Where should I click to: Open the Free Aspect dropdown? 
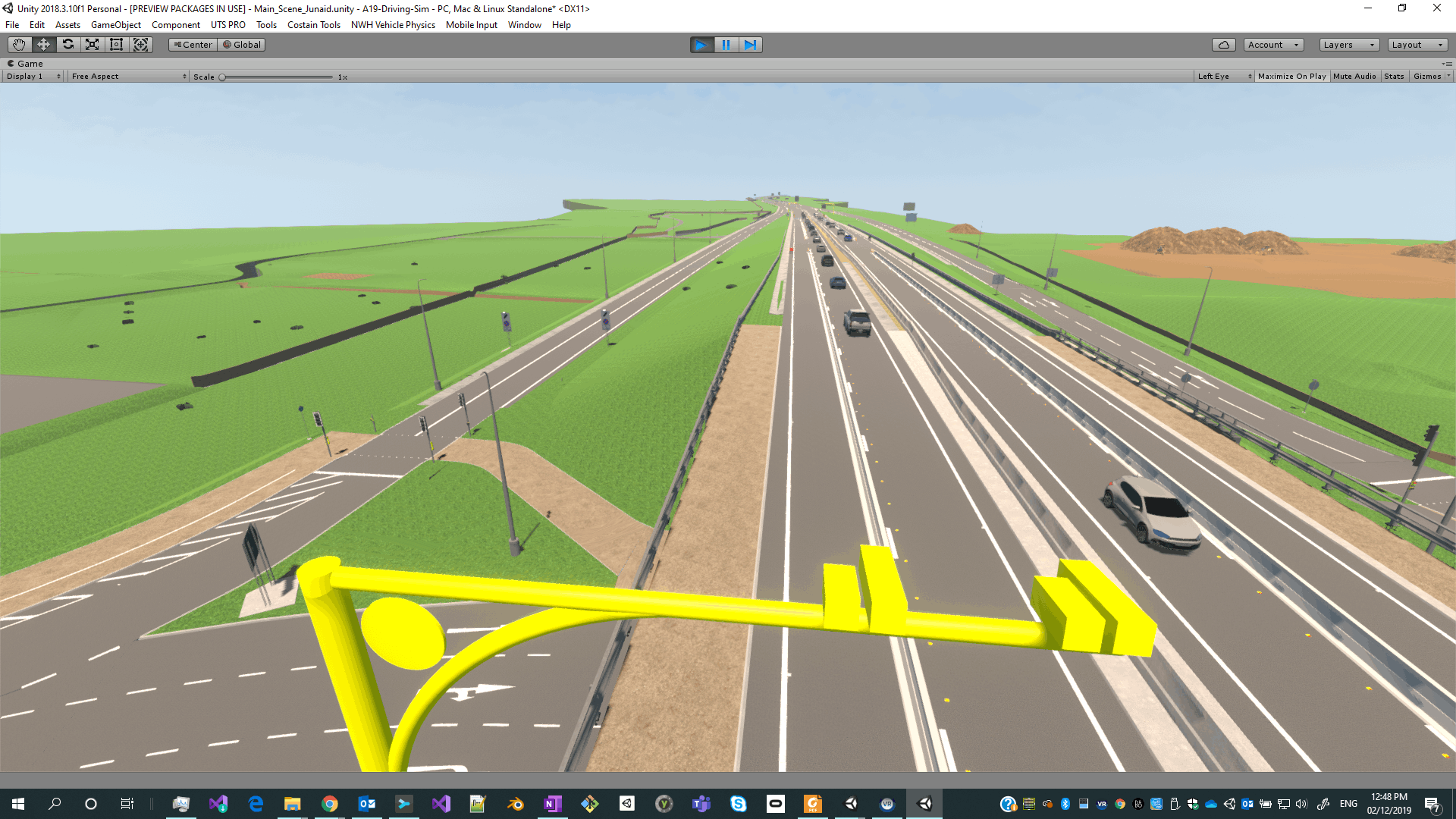pos(127,77)
